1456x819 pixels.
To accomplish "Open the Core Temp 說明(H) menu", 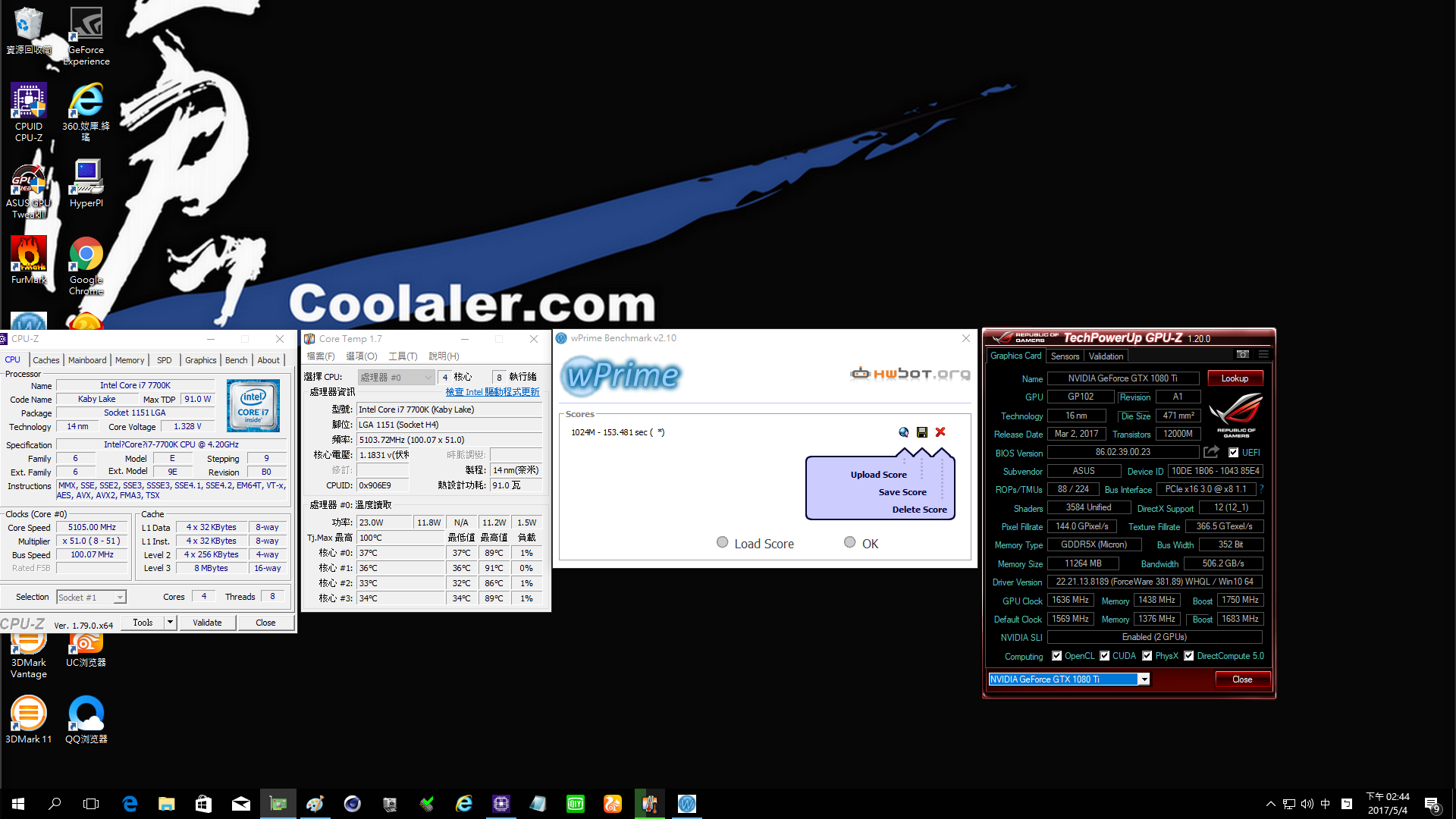I will (444, 356).
